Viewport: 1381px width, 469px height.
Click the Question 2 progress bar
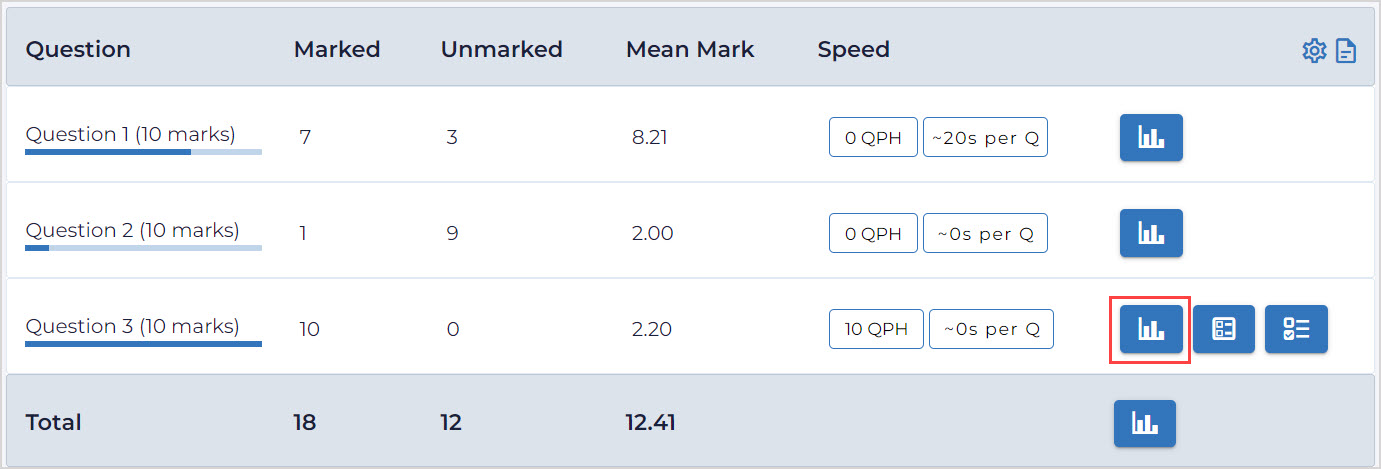coord(143,248)
